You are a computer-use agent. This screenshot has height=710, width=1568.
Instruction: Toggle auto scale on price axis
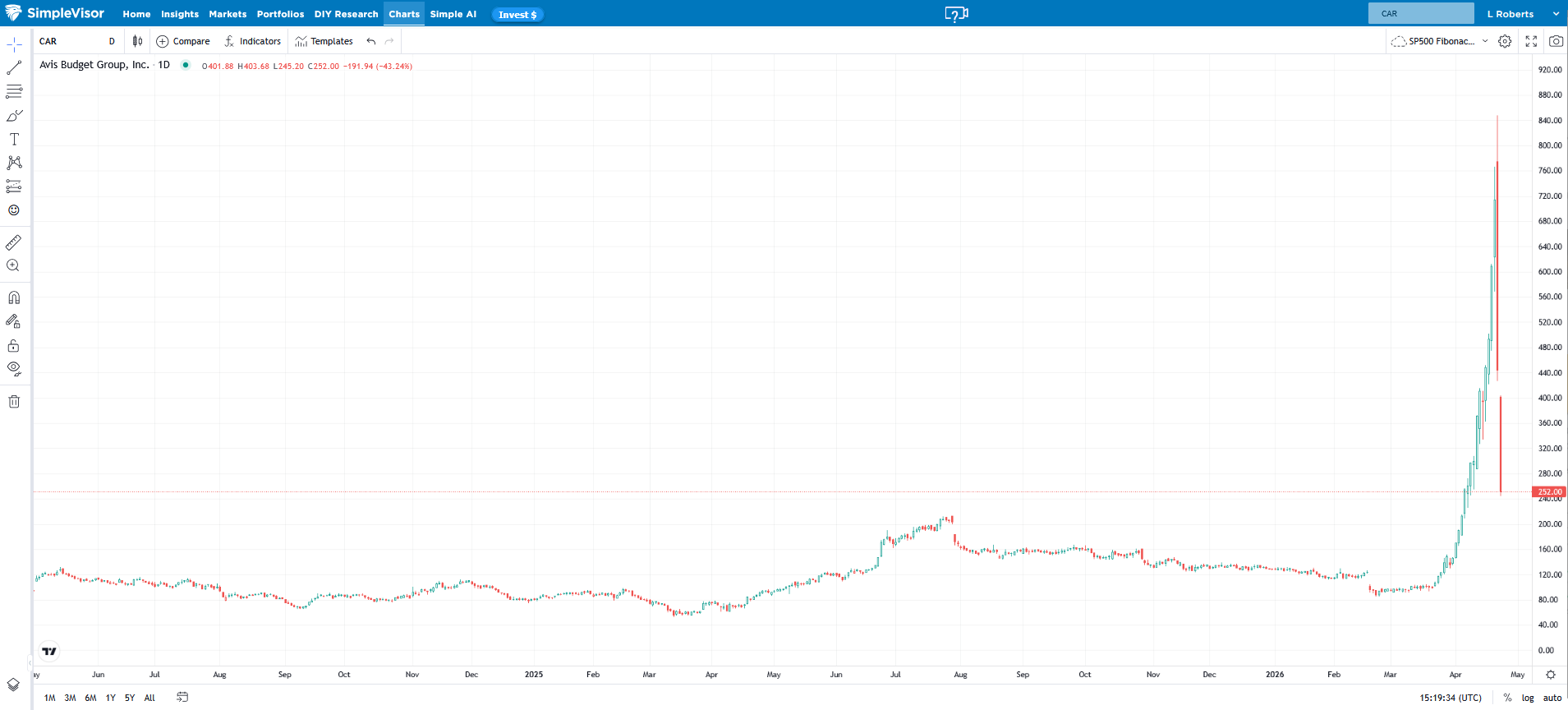[1552, 698]
